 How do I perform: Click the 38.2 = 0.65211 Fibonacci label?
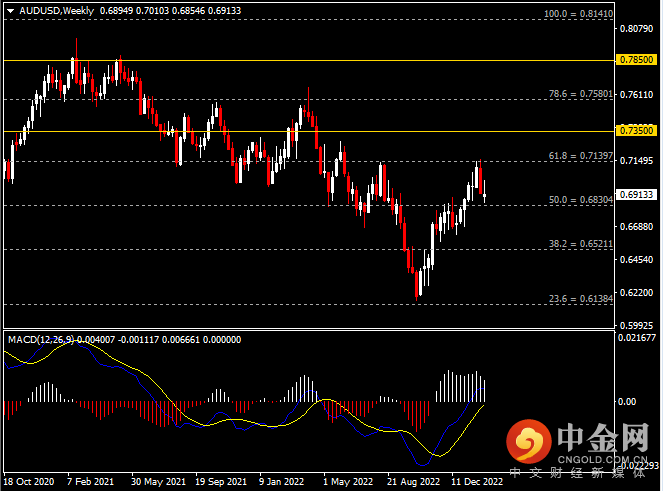(579, 243)
